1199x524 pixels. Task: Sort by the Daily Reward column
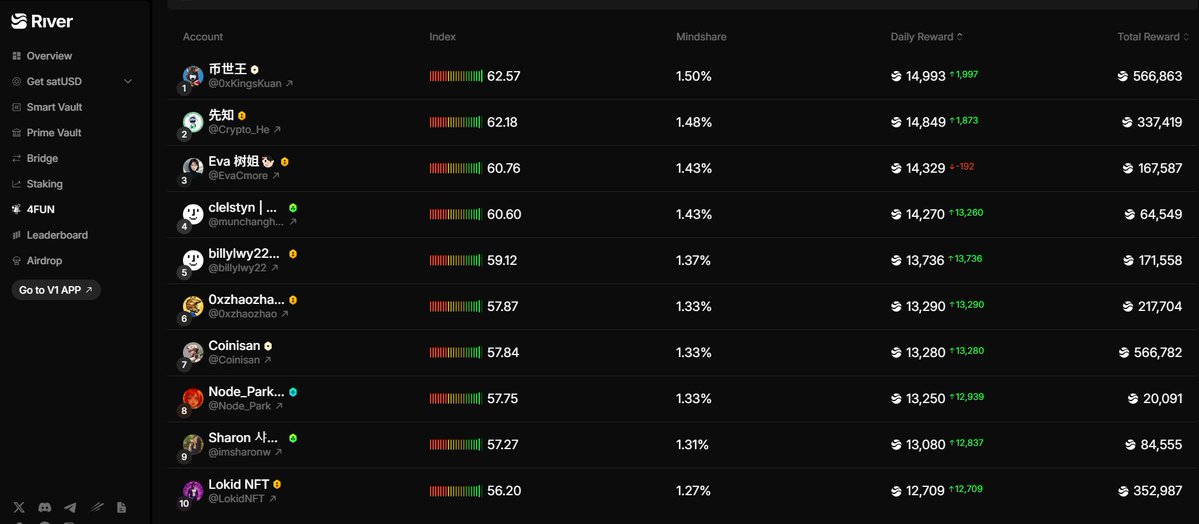click(x=927, y=37)
